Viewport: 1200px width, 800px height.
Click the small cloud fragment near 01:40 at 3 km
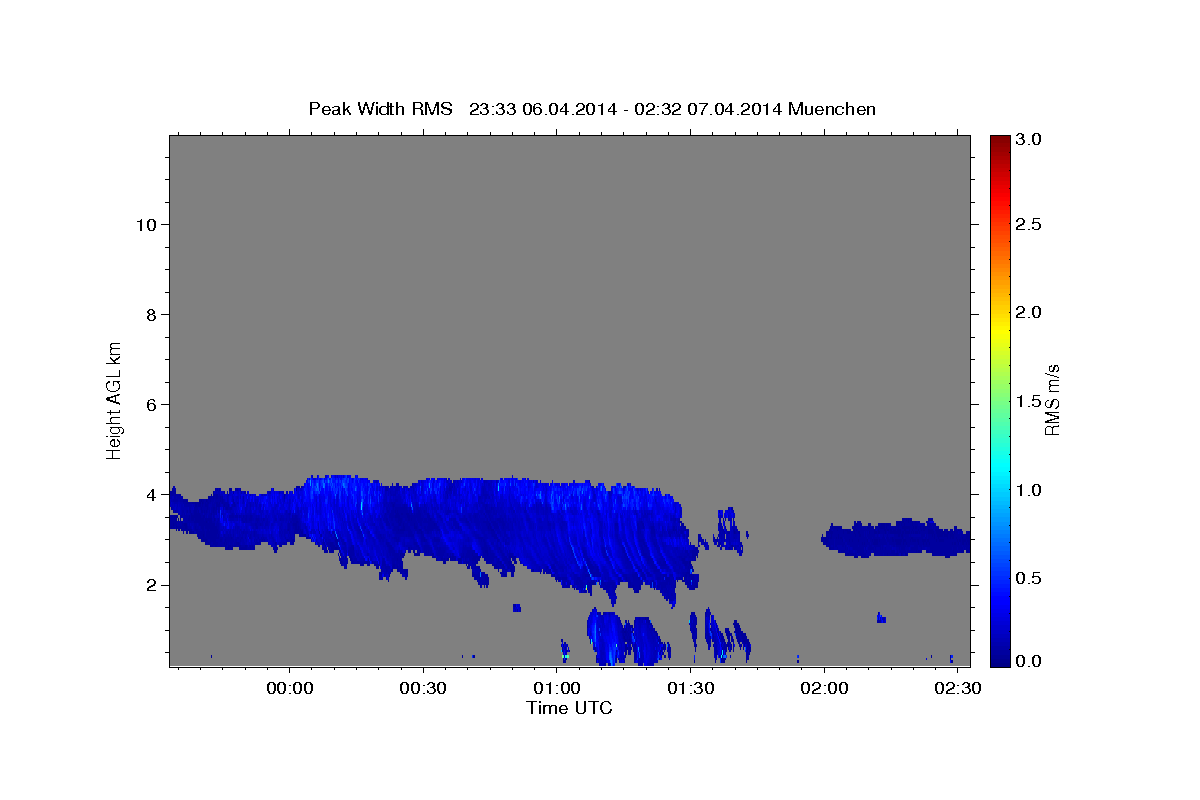point(728,531)
